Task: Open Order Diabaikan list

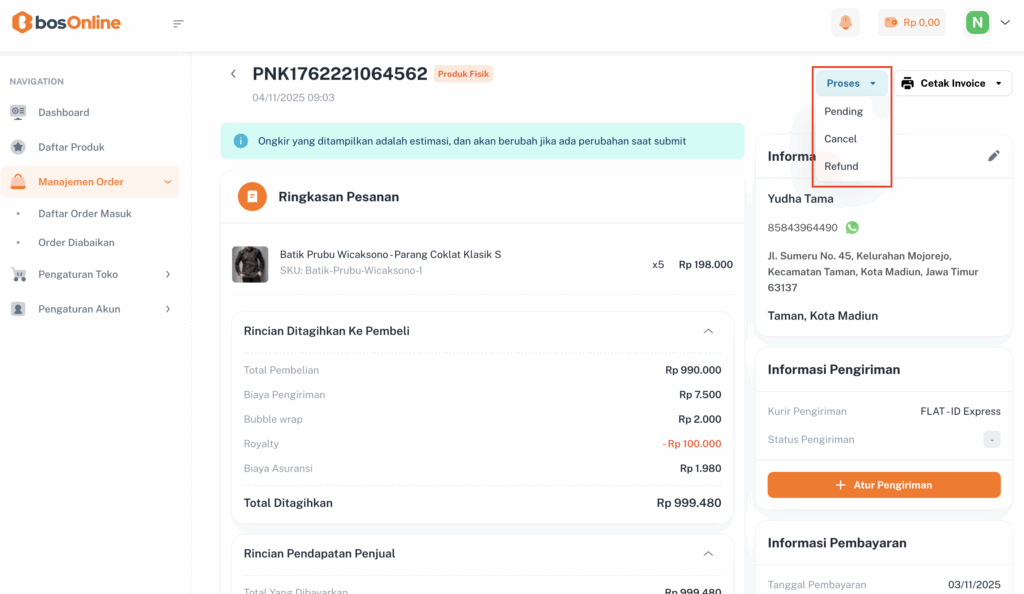Action: tap(76, 242)
